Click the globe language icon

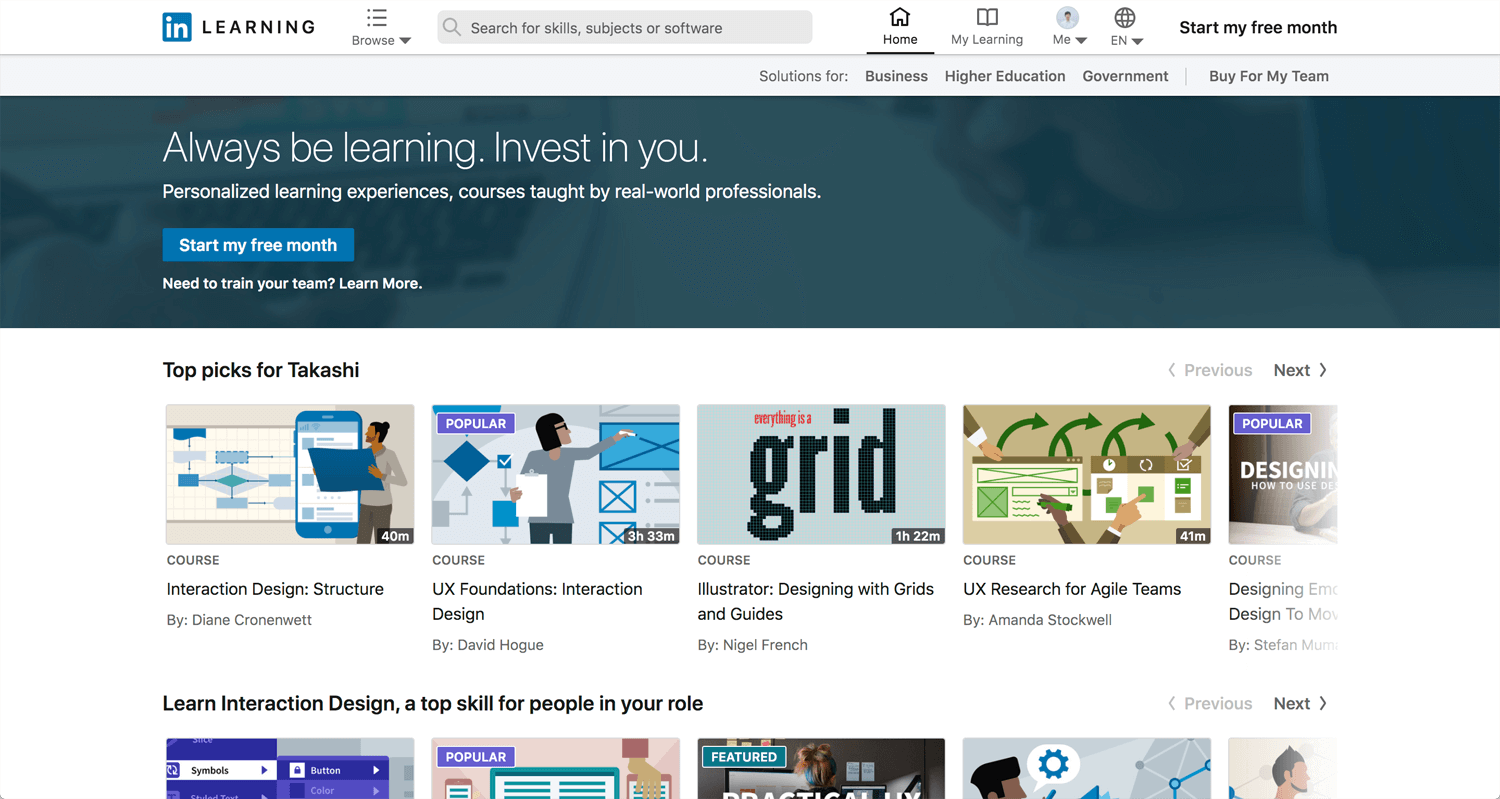(1125, 17)
